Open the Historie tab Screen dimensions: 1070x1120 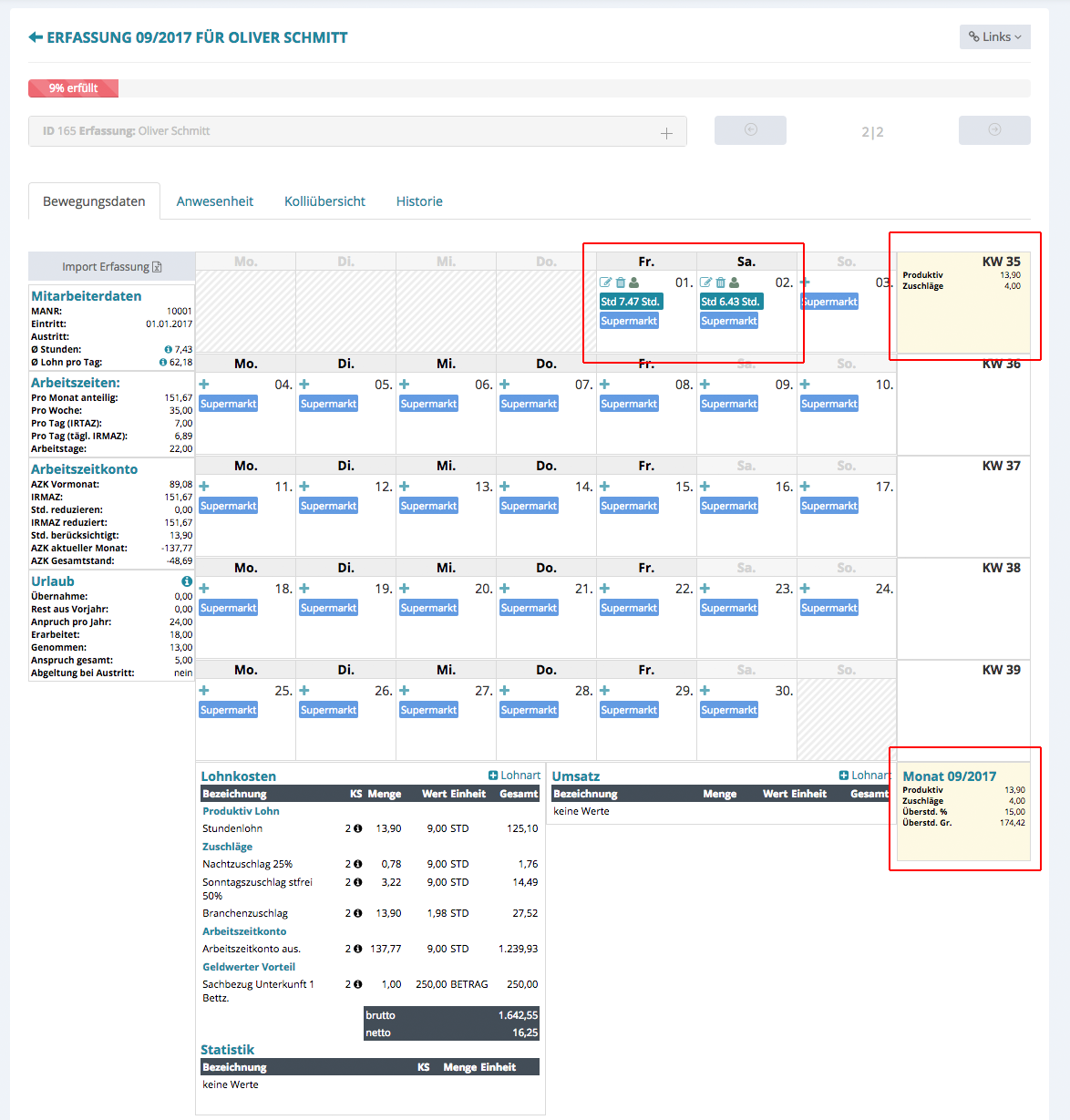click(419, 201)
